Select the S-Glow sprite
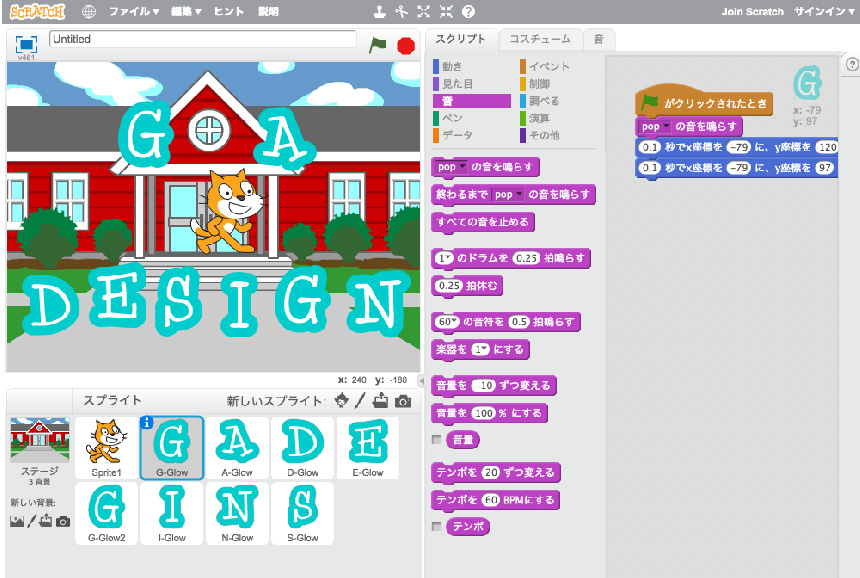Viewport: 860px width, 578px height. [x=302, y=513]
